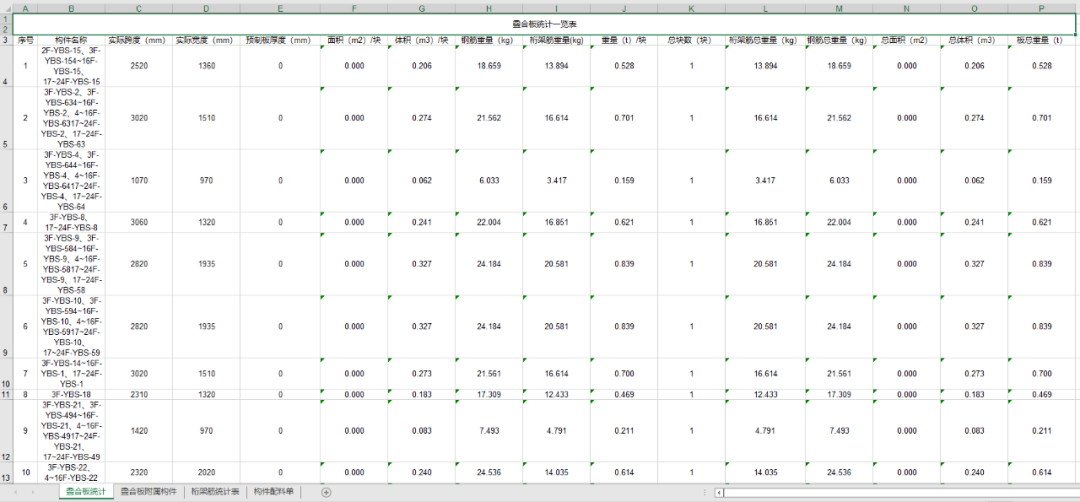Select the title cell 叠合板统计一览表
The width and height of the screenshot is (1080, 502).
[543, 23]
